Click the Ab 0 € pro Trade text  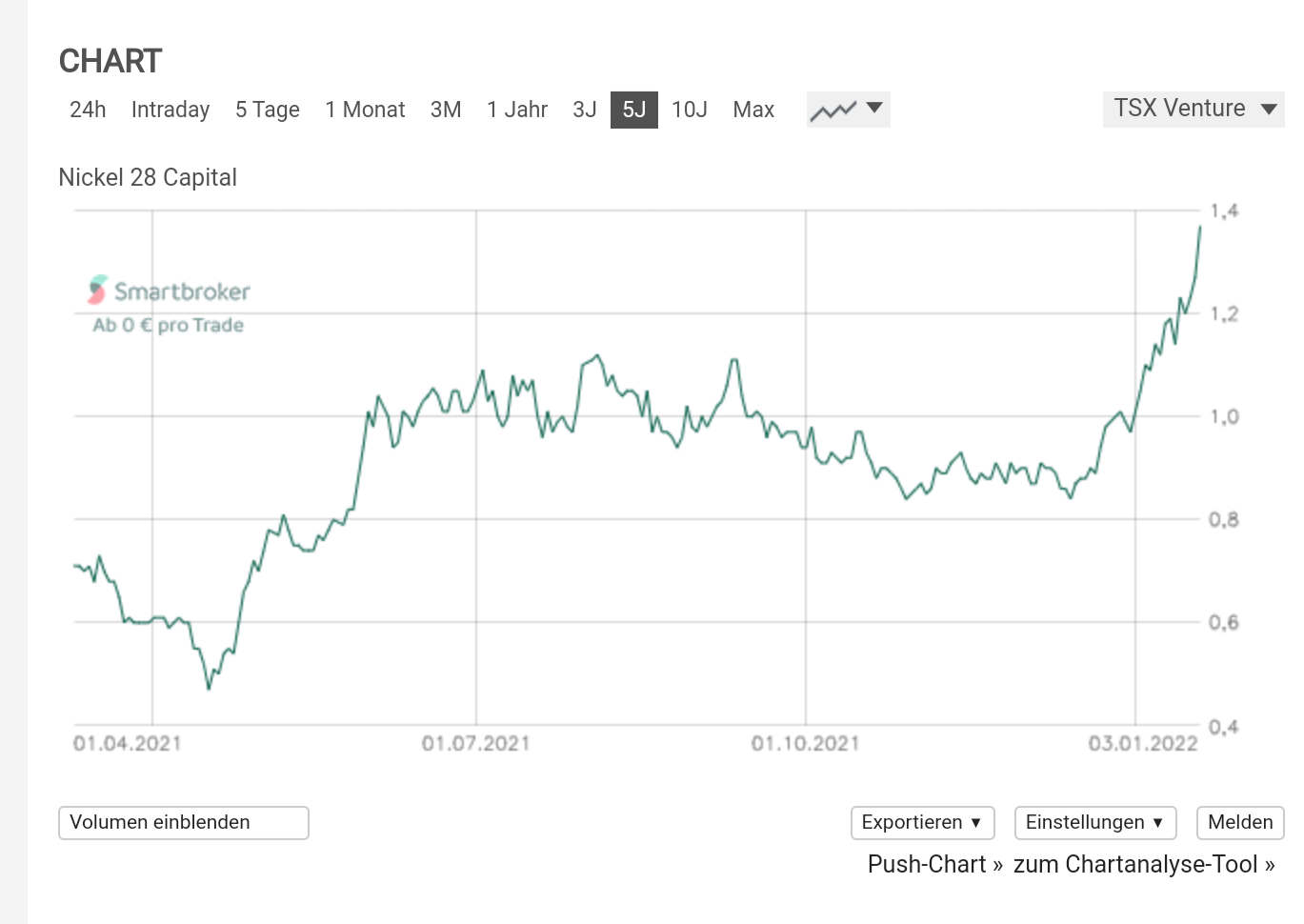(169, 325)
